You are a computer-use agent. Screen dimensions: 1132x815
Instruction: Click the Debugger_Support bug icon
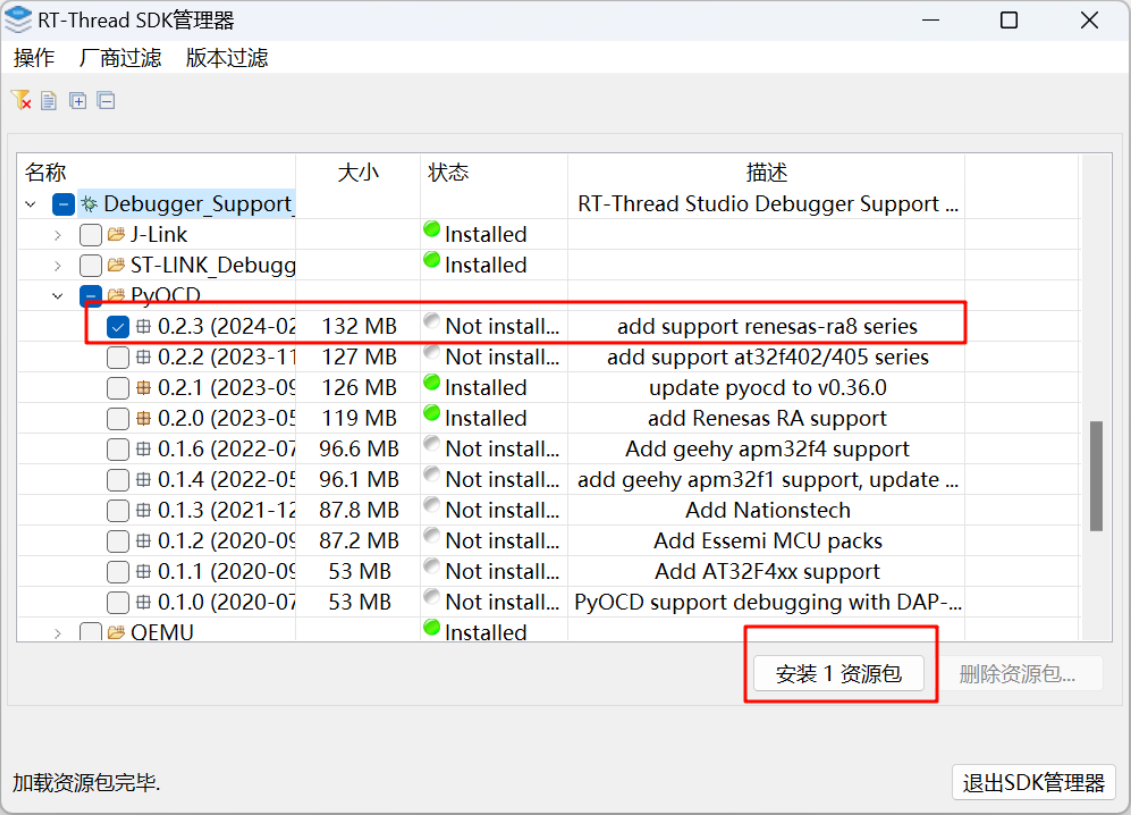coord(89,204)
